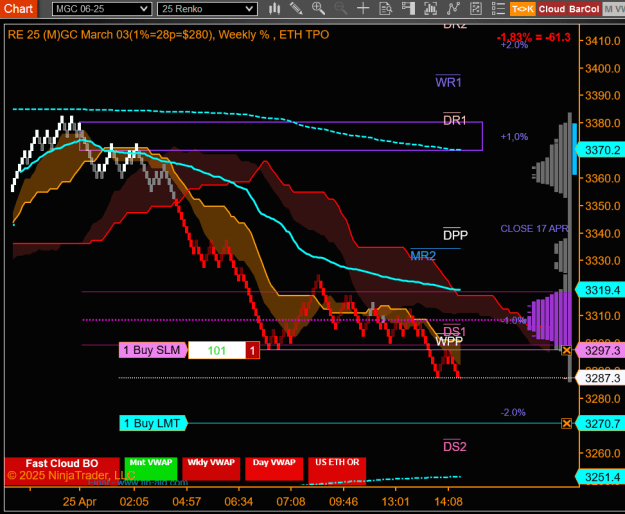Click the CLOSE 17 APR label
This screenshot has width=625, height=514.
[x=534, y=228]
